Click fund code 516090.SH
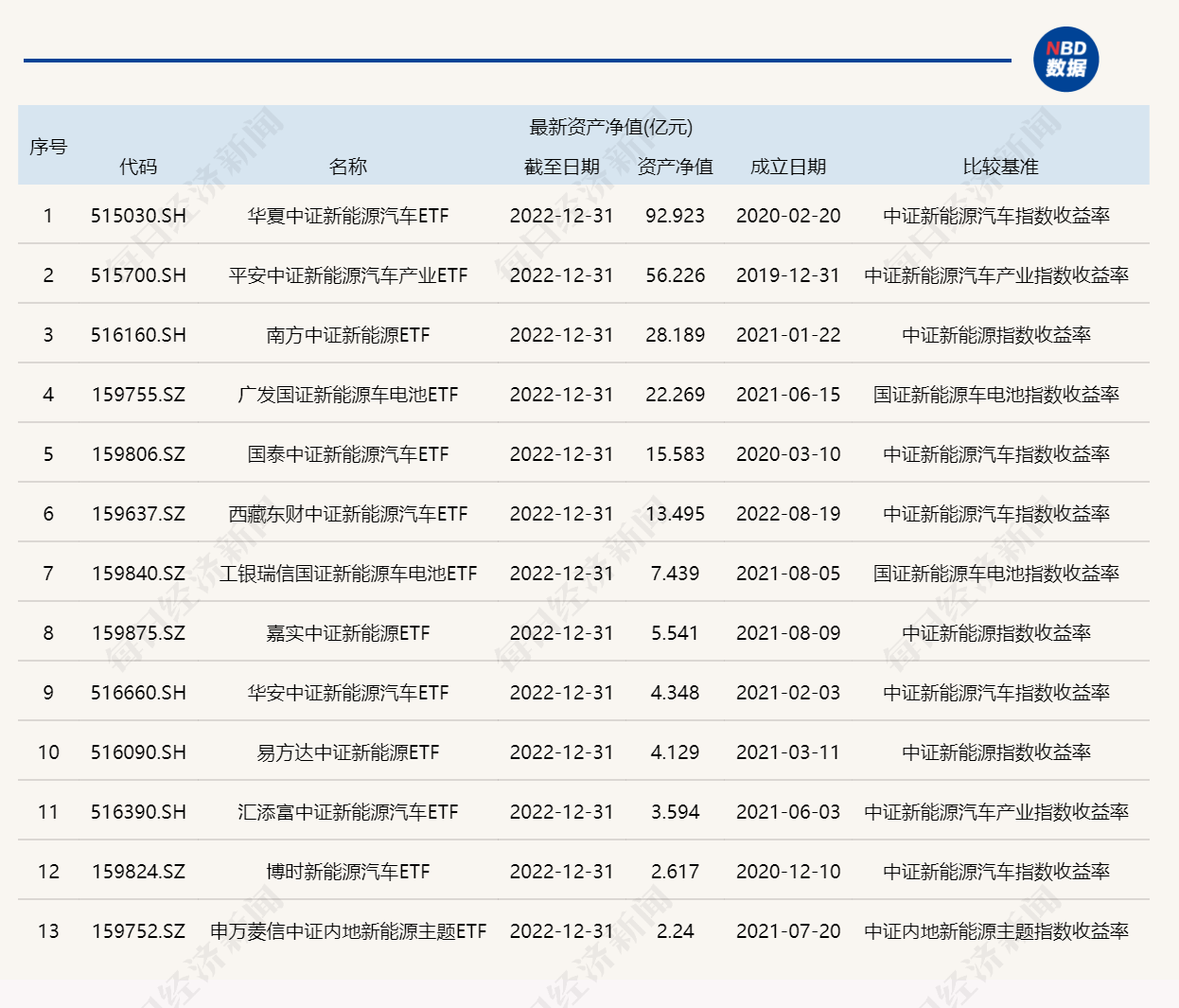Screen dimensions: 1179x1008 [138, 752]
